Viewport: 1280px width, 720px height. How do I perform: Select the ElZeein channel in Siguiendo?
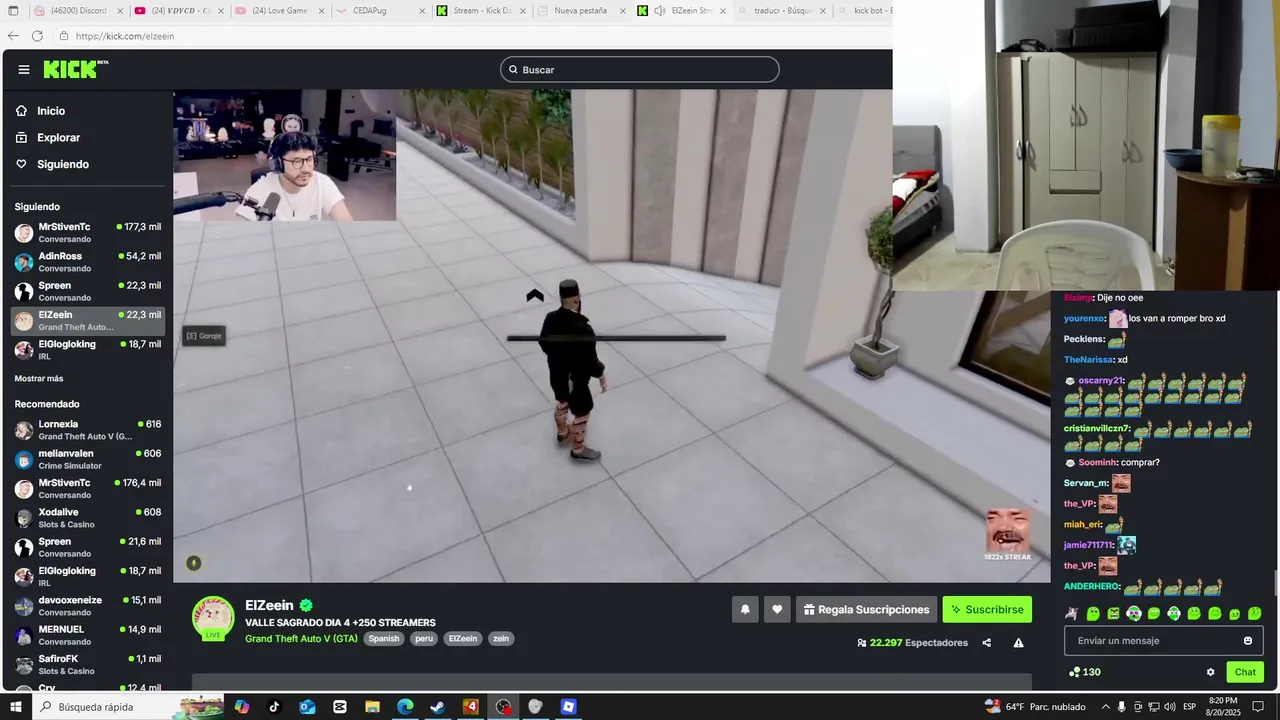coord(88,320)
